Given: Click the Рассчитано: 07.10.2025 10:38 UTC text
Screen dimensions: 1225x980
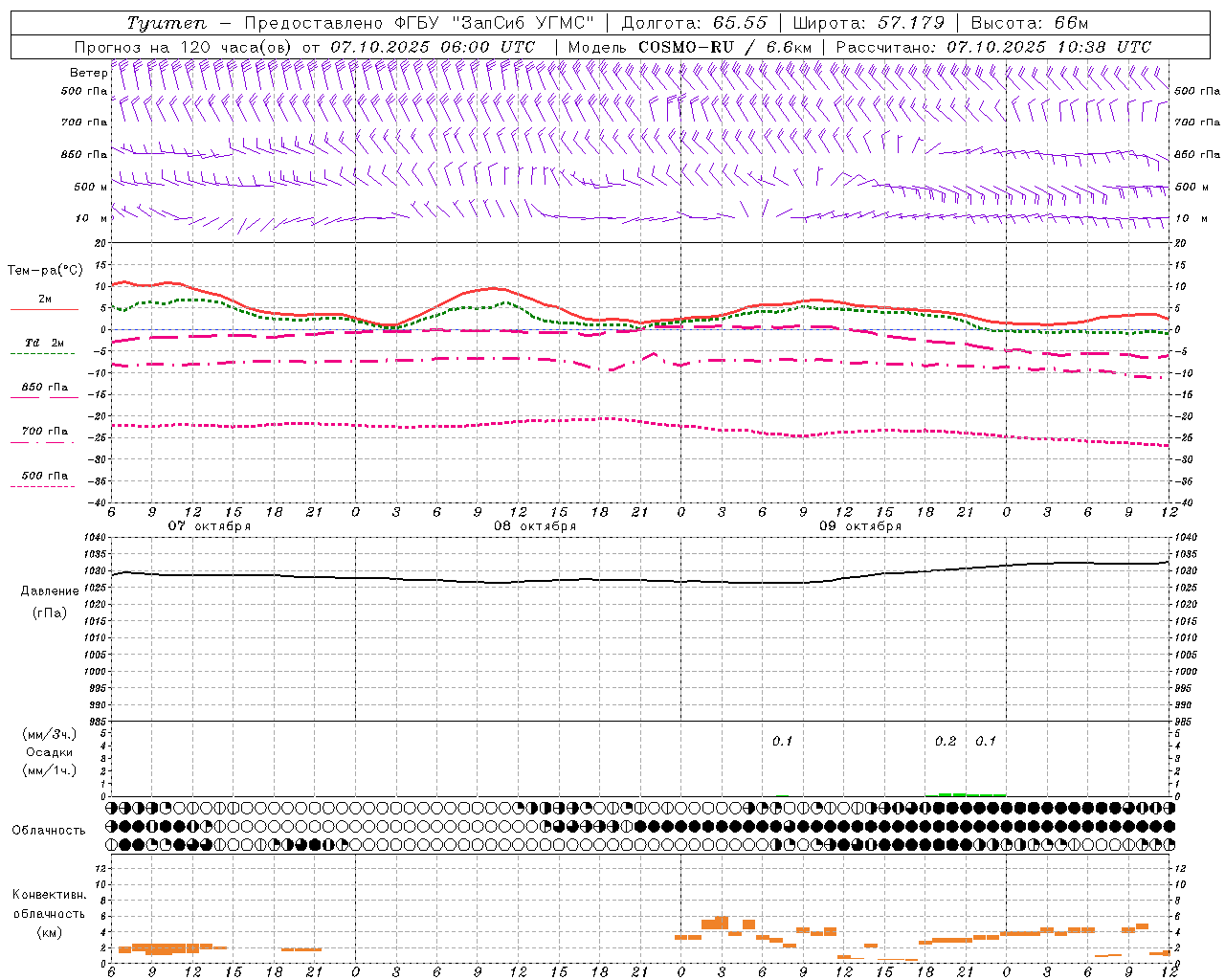Looking at the screenshot, I should point(993,47).
